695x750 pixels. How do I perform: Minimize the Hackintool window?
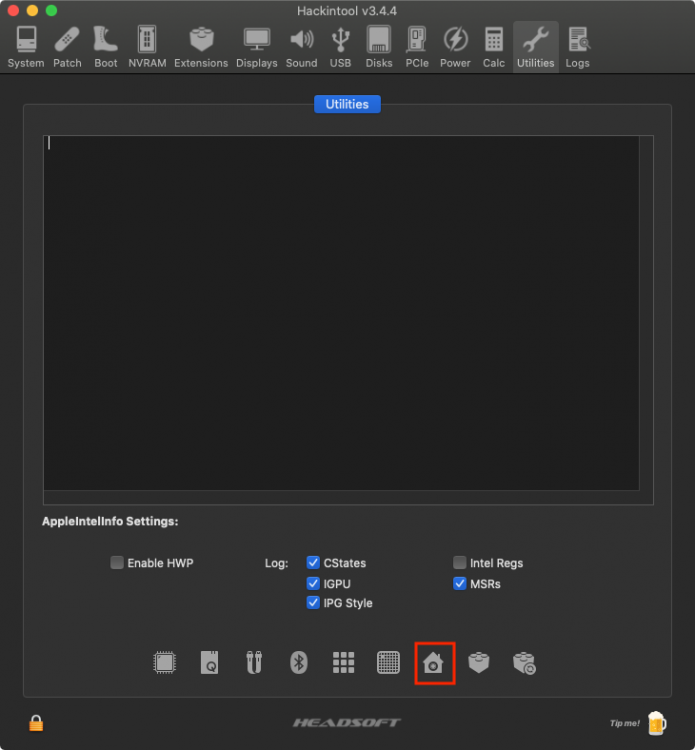[x=32, y=11]
